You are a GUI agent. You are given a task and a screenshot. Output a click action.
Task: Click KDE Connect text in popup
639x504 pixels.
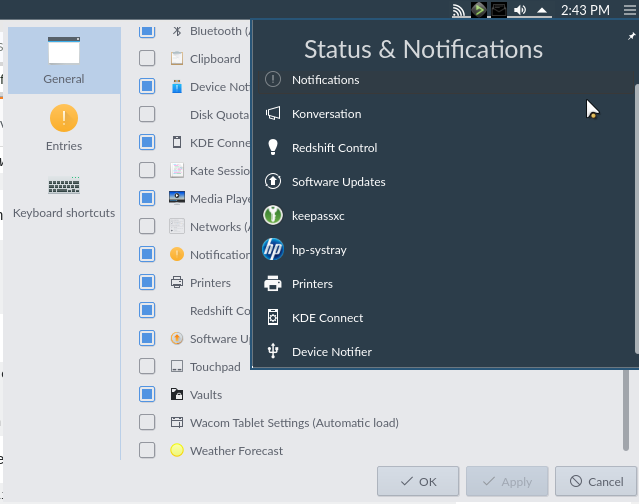(x=327, y=318)
